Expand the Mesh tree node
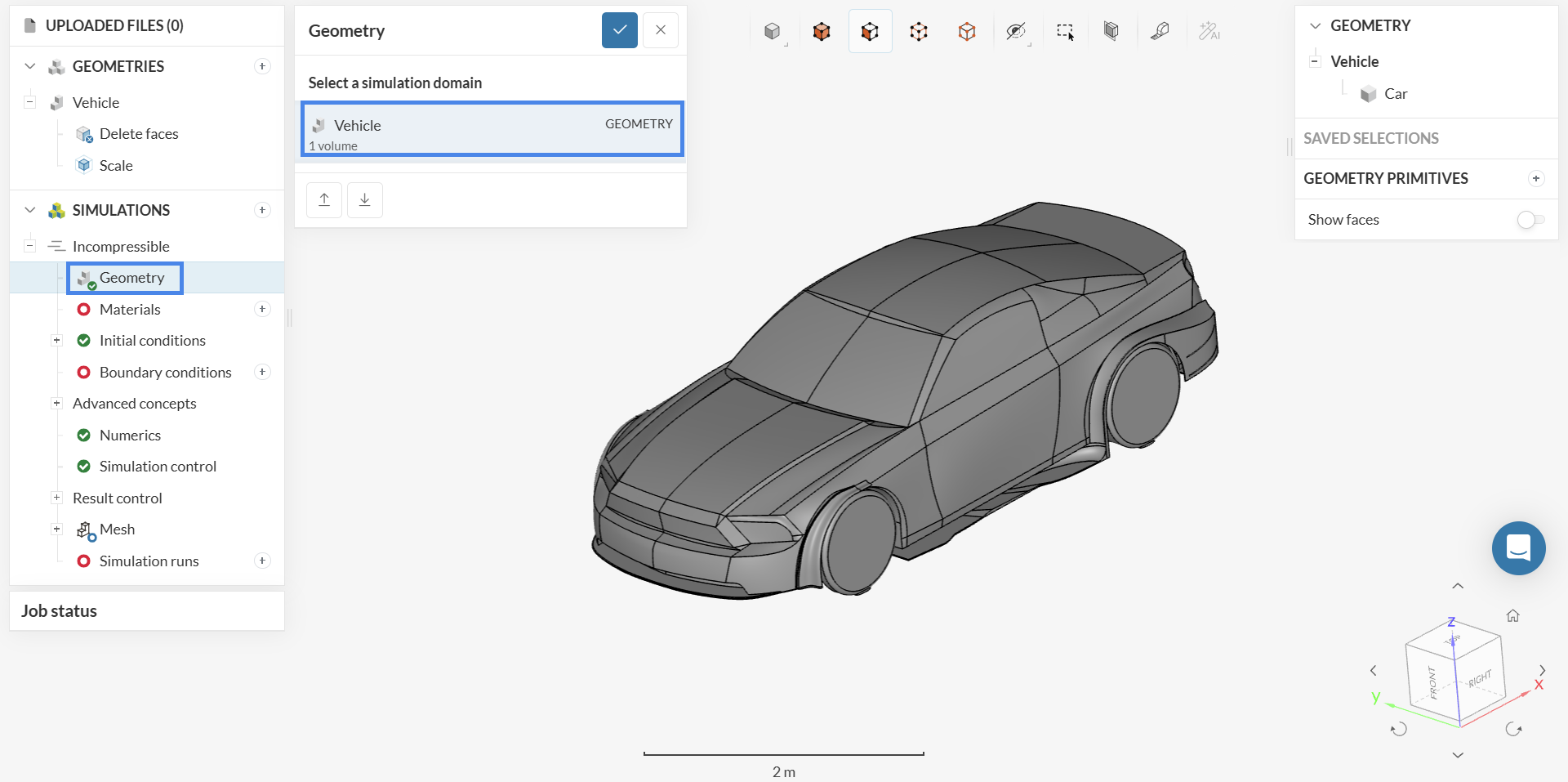1568x782 pixels. (56, 530)
